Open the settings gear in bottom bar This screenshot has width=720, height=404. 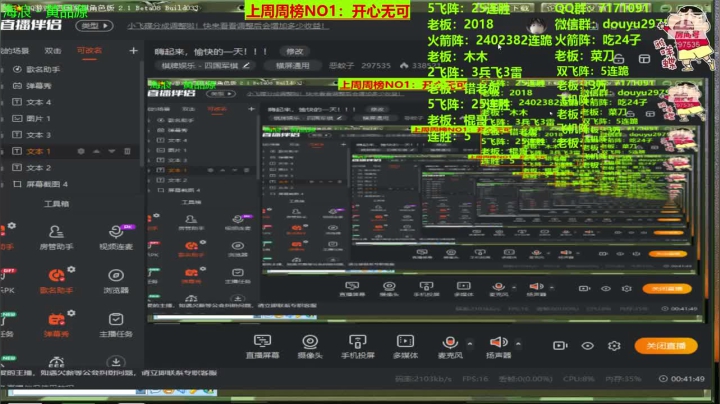(614, 345)
